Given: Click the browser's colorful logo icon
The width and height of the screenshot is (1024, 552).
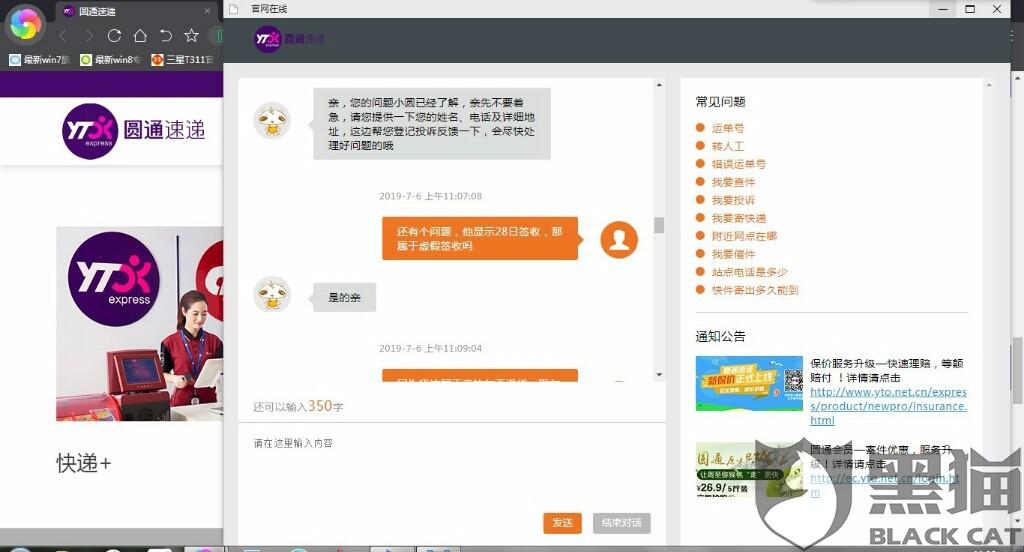Looking at the screenshot, I should (25, 24).
